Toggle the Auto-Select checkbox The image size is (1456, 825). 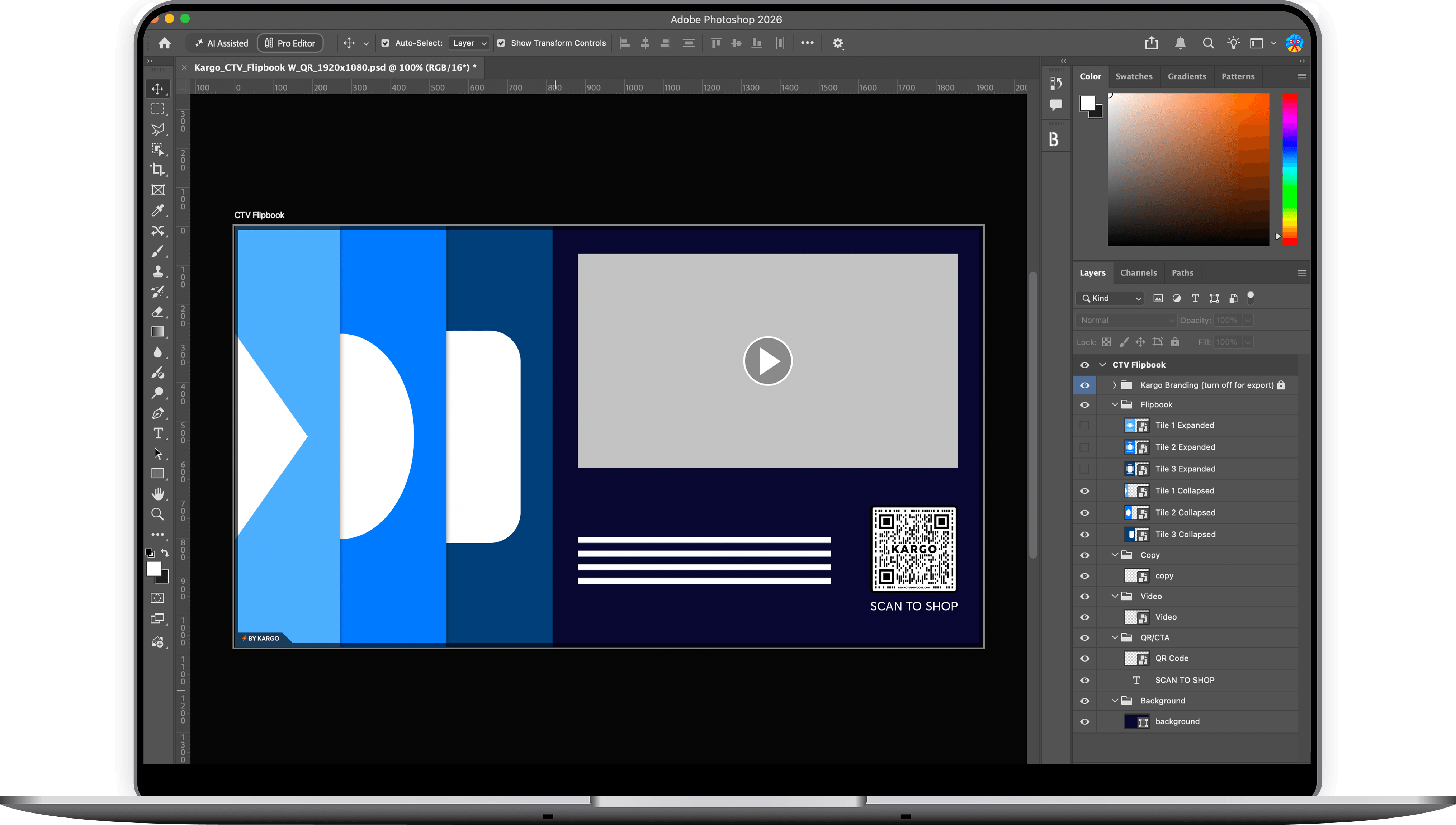(386, 43)
